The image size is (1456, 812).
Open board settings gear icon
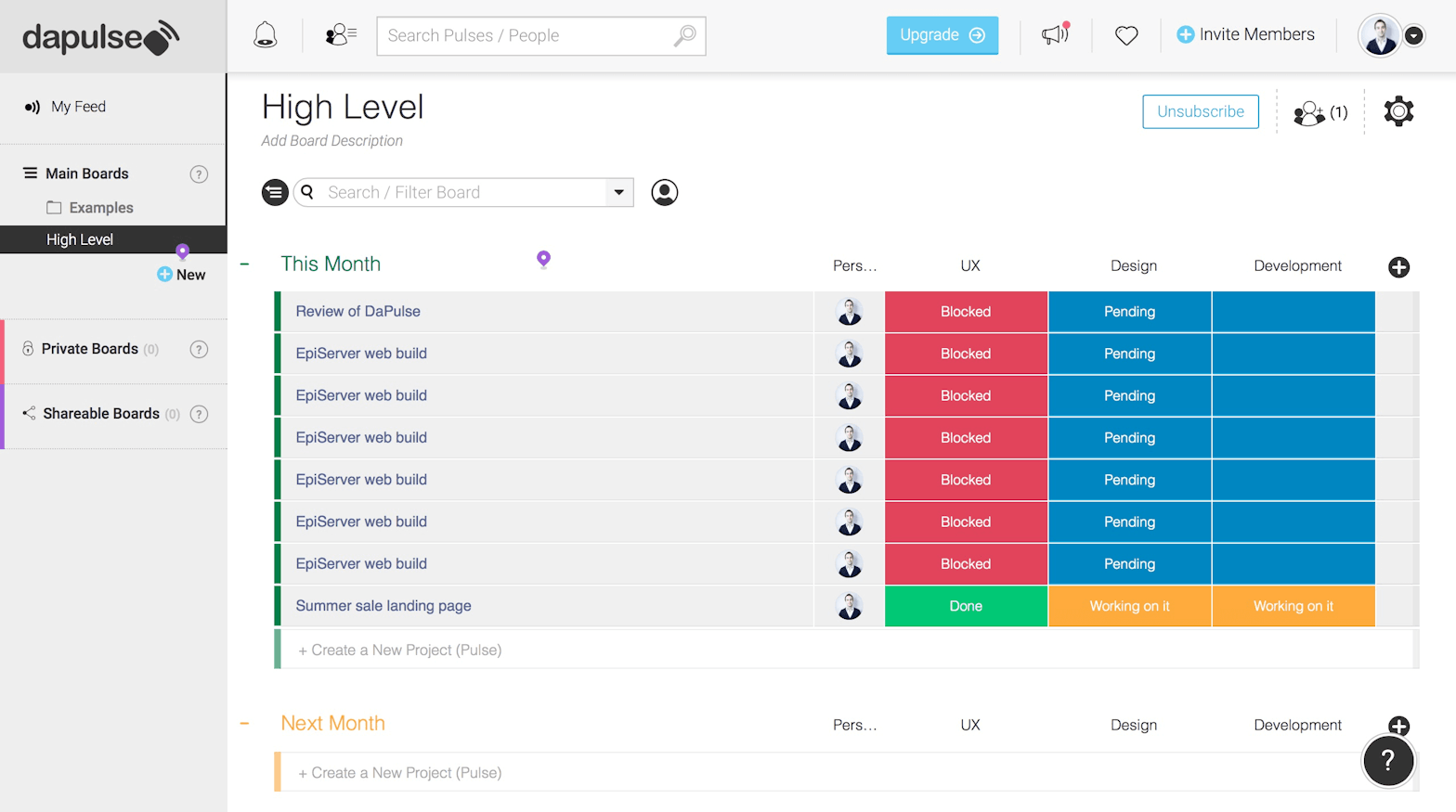pyautogui.click(x=1397, y=111)
